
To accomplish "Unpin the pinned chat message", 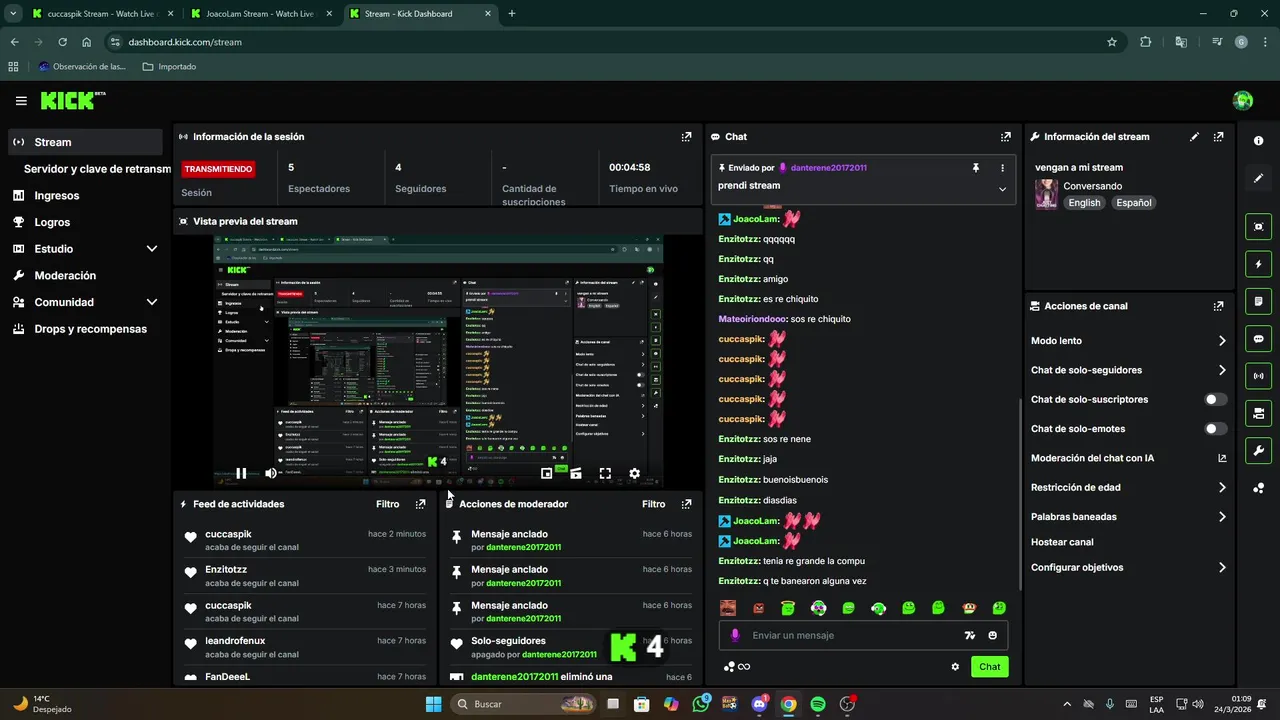I will click(x=976, y=168).
